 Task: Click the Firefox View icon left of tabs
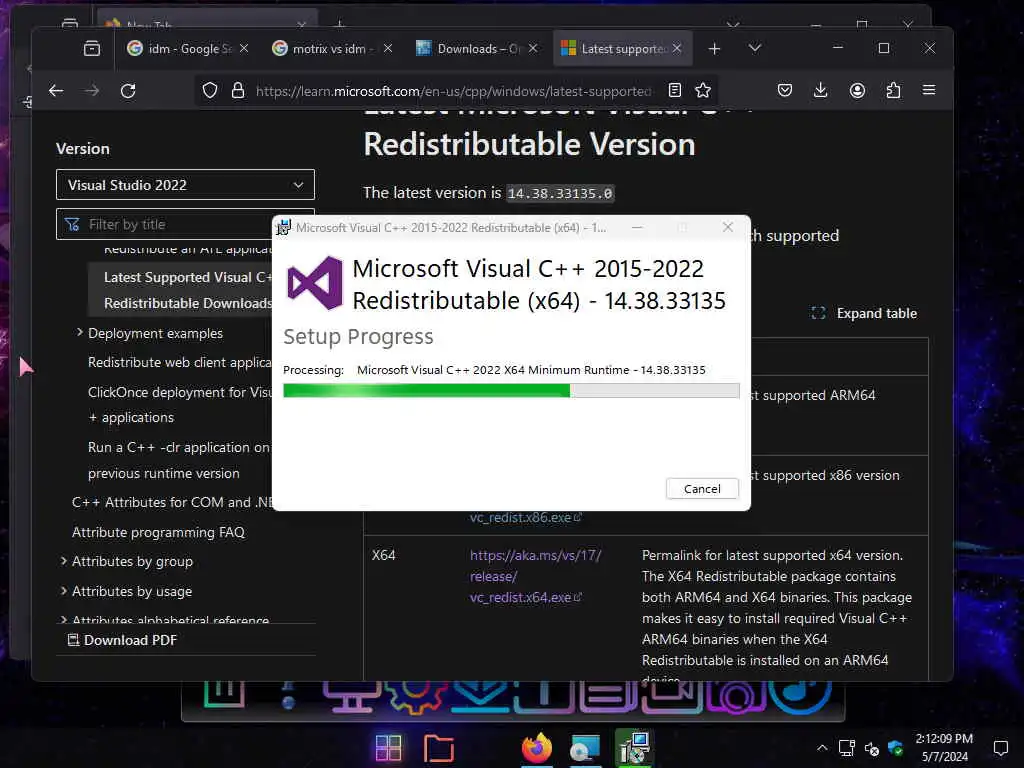[x=92, y=48]
